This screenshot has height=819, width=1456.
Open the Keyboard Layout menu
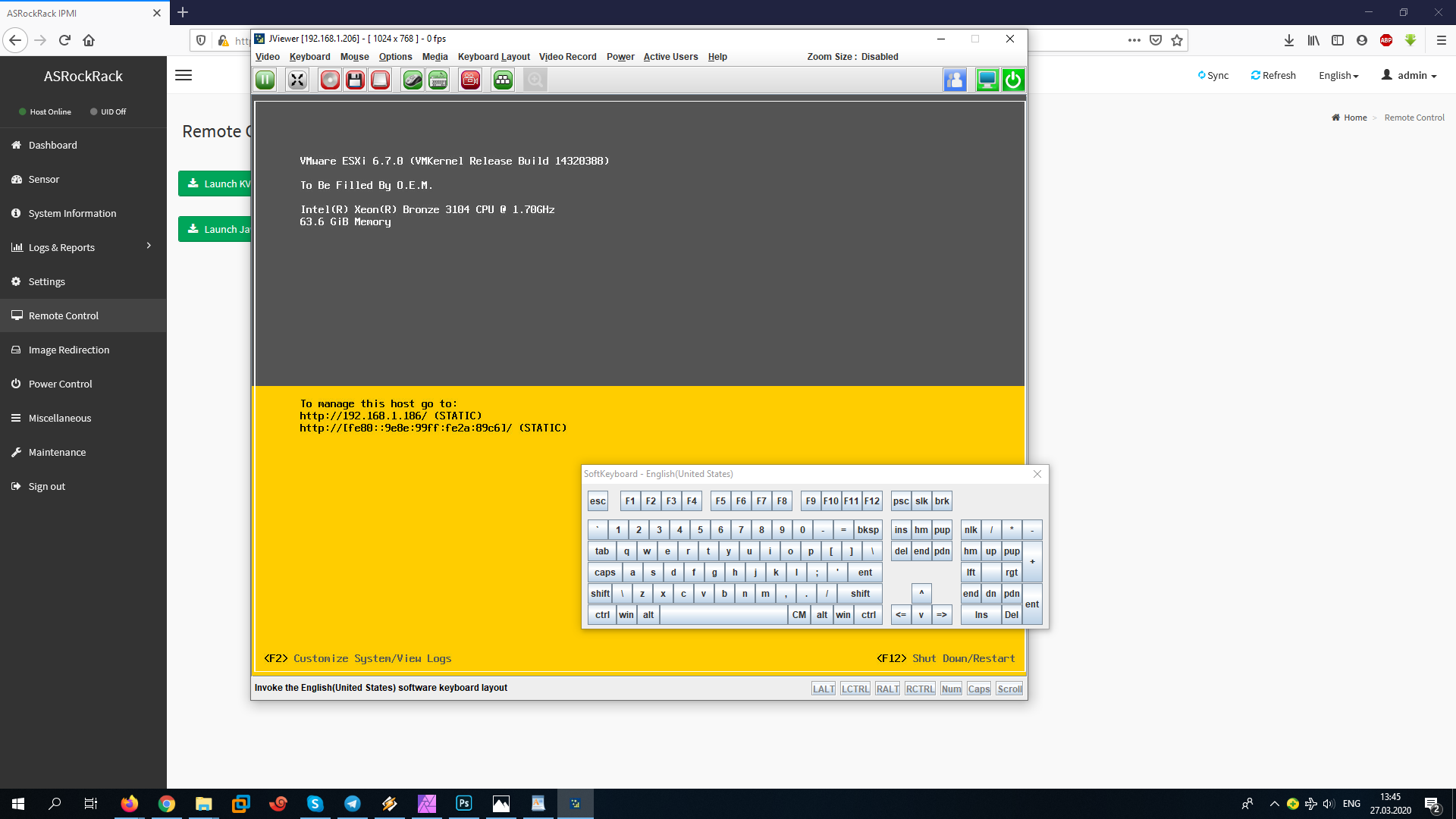click(494, 57)
